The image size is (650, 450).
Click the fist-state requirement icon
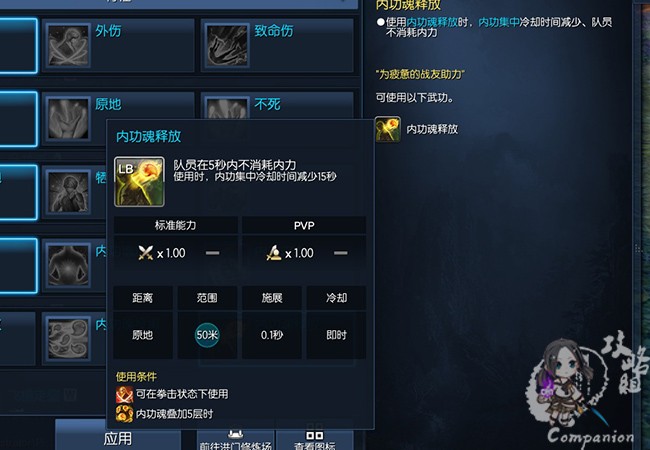click(124, 394)
